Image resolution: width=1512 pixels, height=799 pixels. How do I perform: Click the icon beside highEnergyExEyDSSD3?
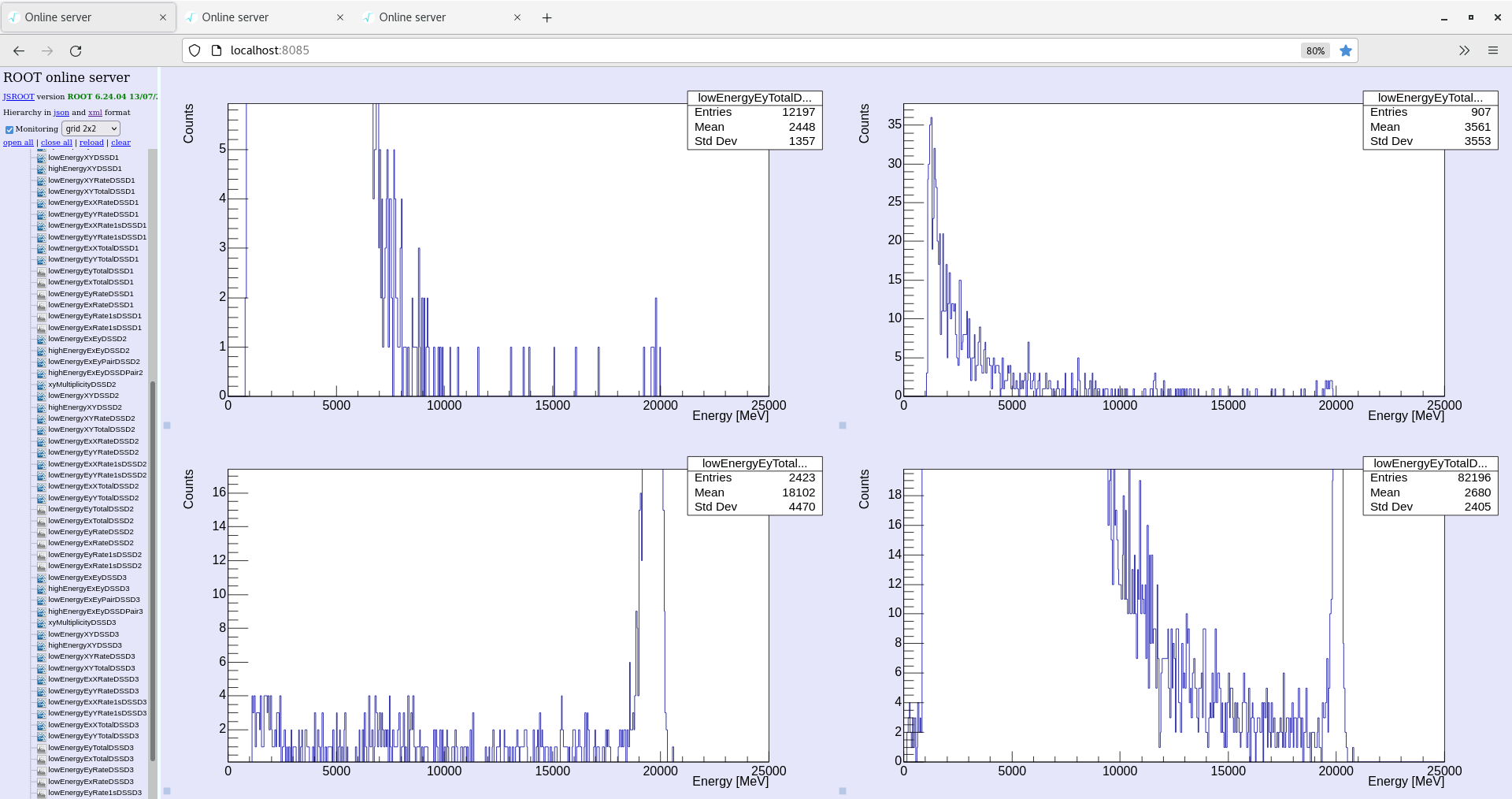tap(41, 589)
